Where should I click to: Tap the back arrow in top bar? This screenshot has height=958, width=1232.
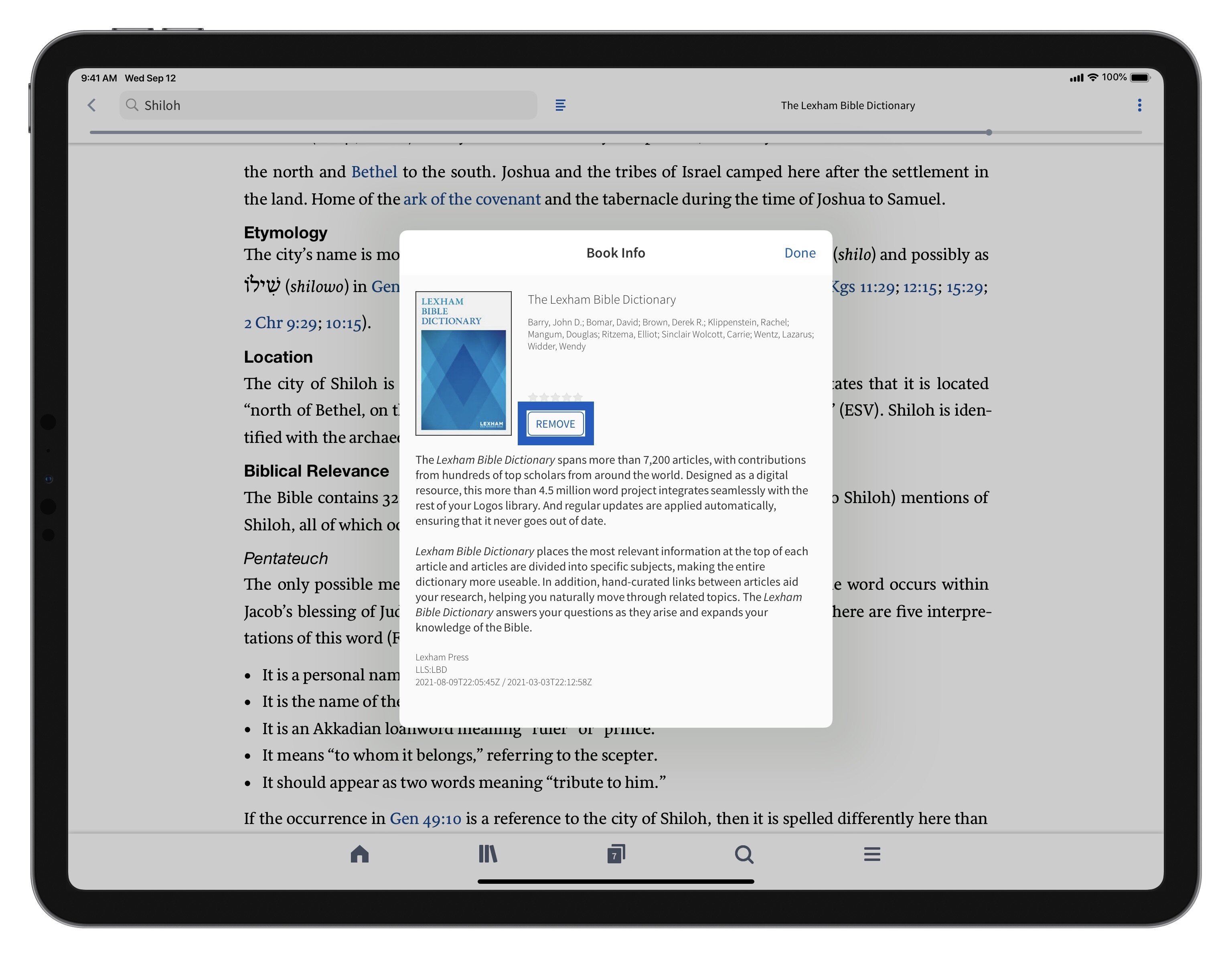coord(92,105)
